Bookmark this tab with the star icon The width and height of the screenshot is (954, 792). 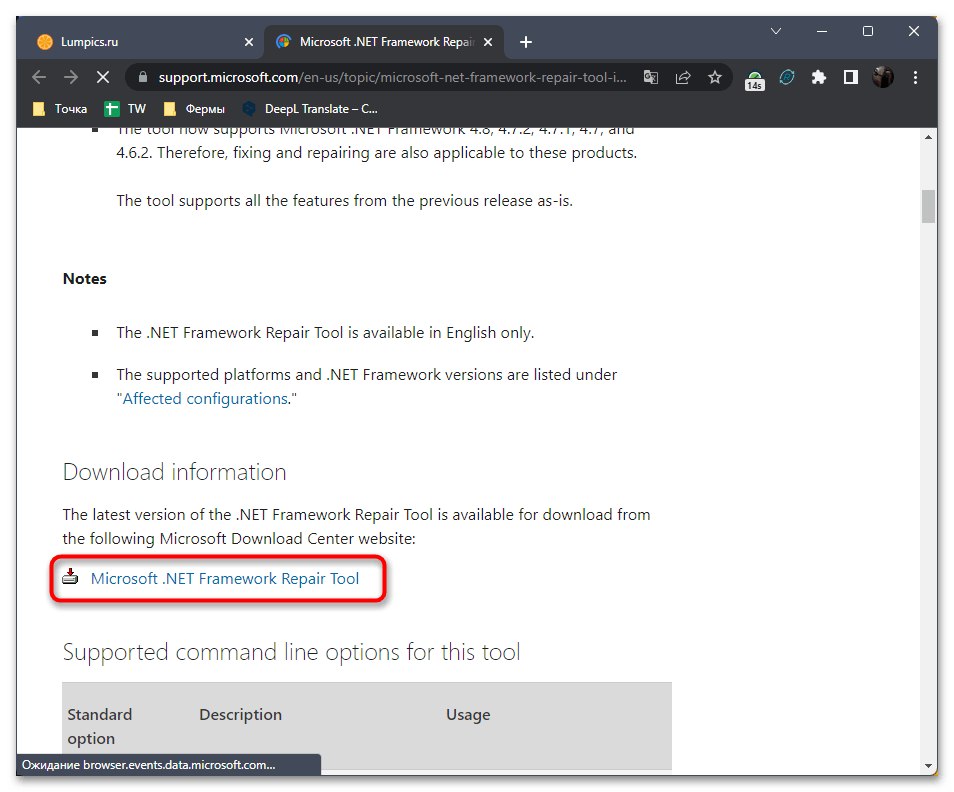(x=715, y=77)
